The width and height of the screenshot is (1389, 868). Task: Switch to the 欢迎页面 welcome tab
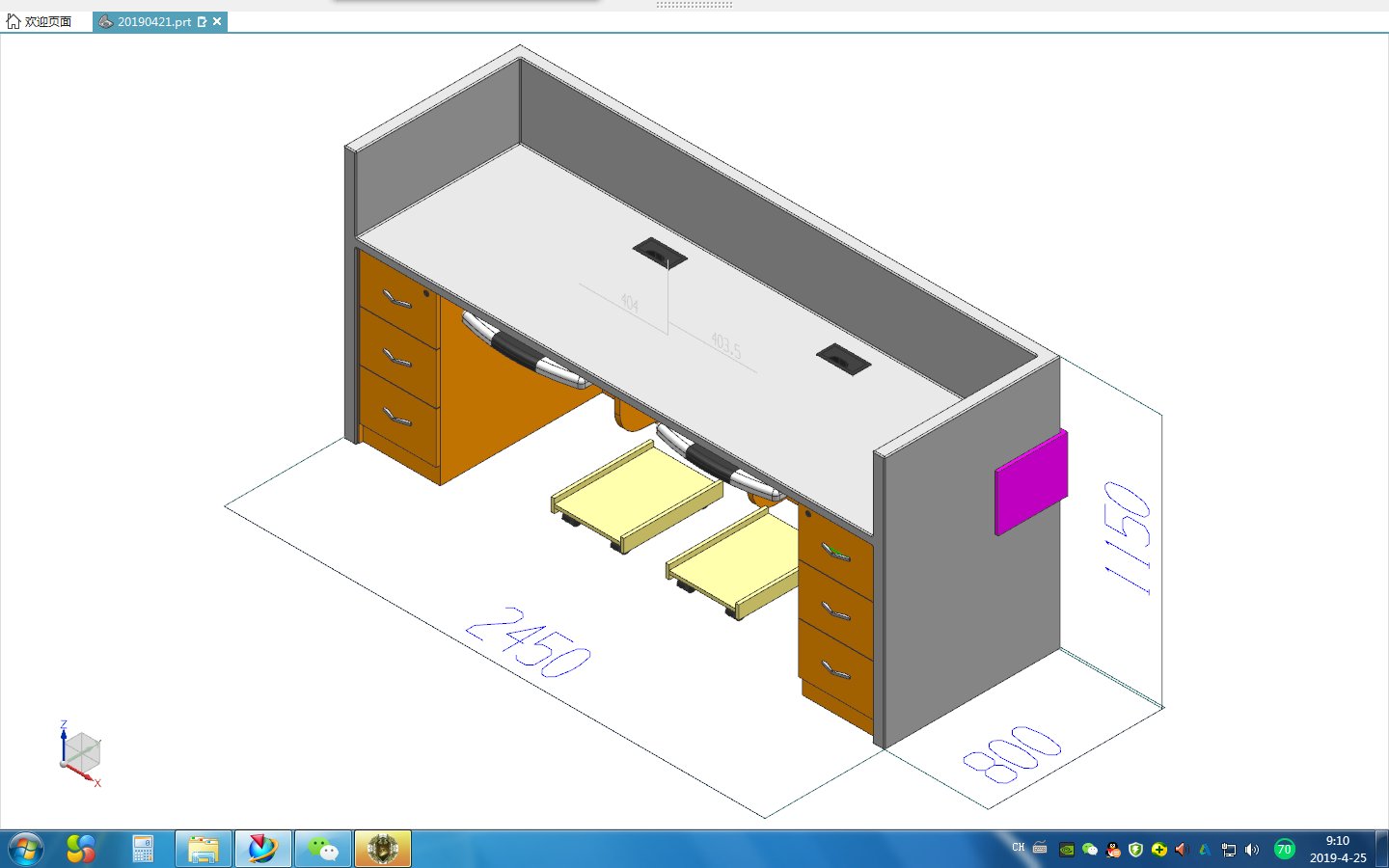(40, 21)
